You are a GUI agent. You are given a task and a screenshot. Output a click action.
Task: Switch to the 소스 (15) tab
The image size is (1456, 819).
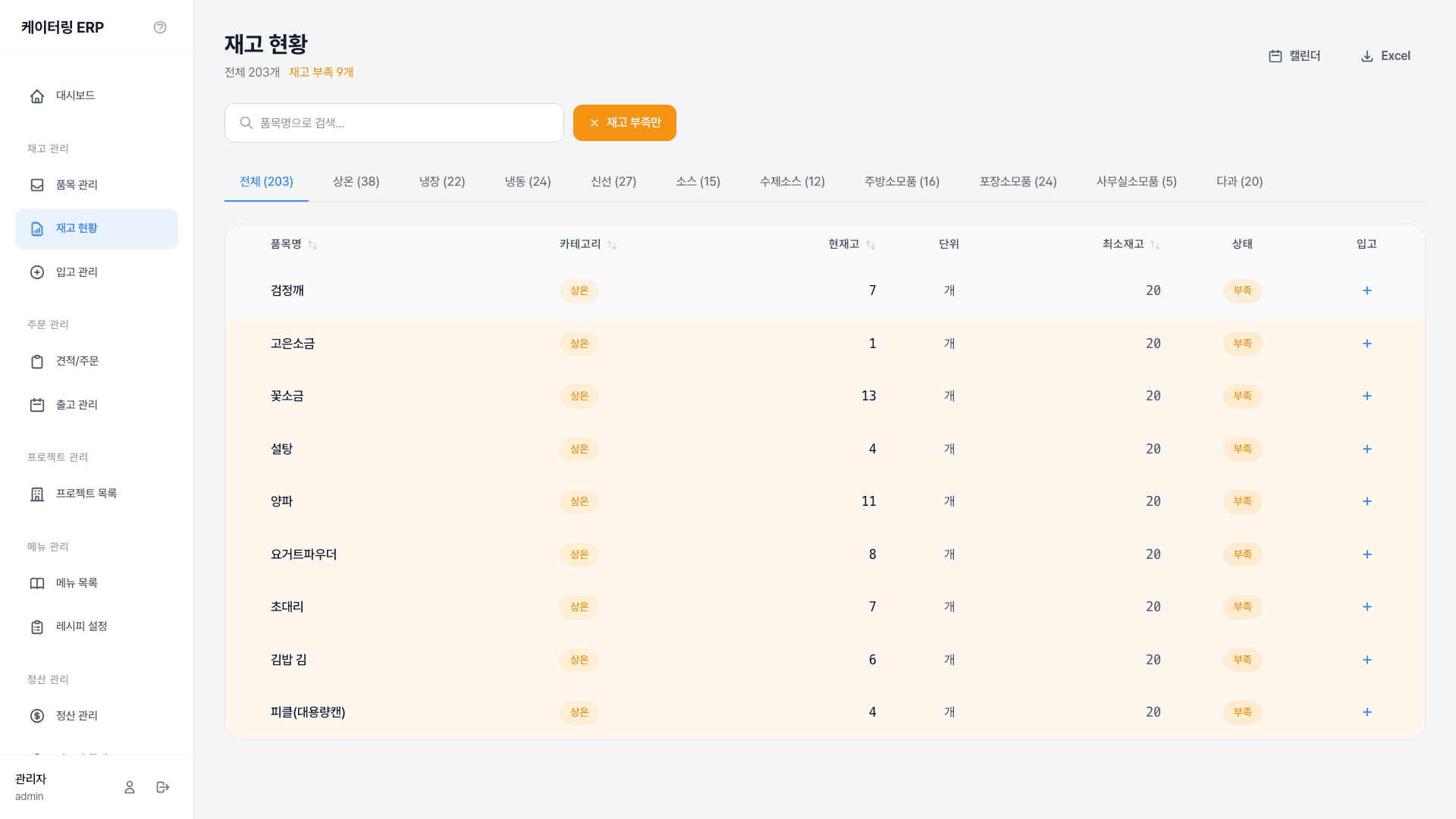[x=698, y=182]
